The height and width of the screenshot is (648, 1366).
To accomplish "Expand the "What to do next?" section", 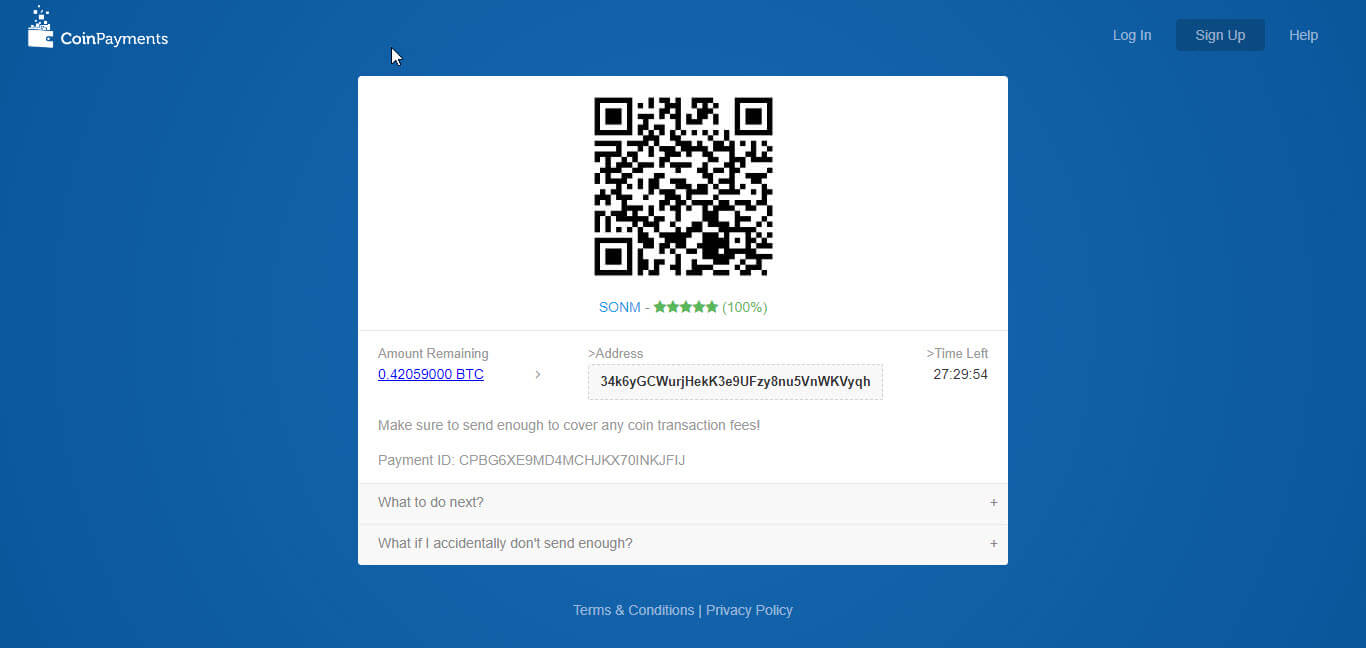I will (431, 502).
